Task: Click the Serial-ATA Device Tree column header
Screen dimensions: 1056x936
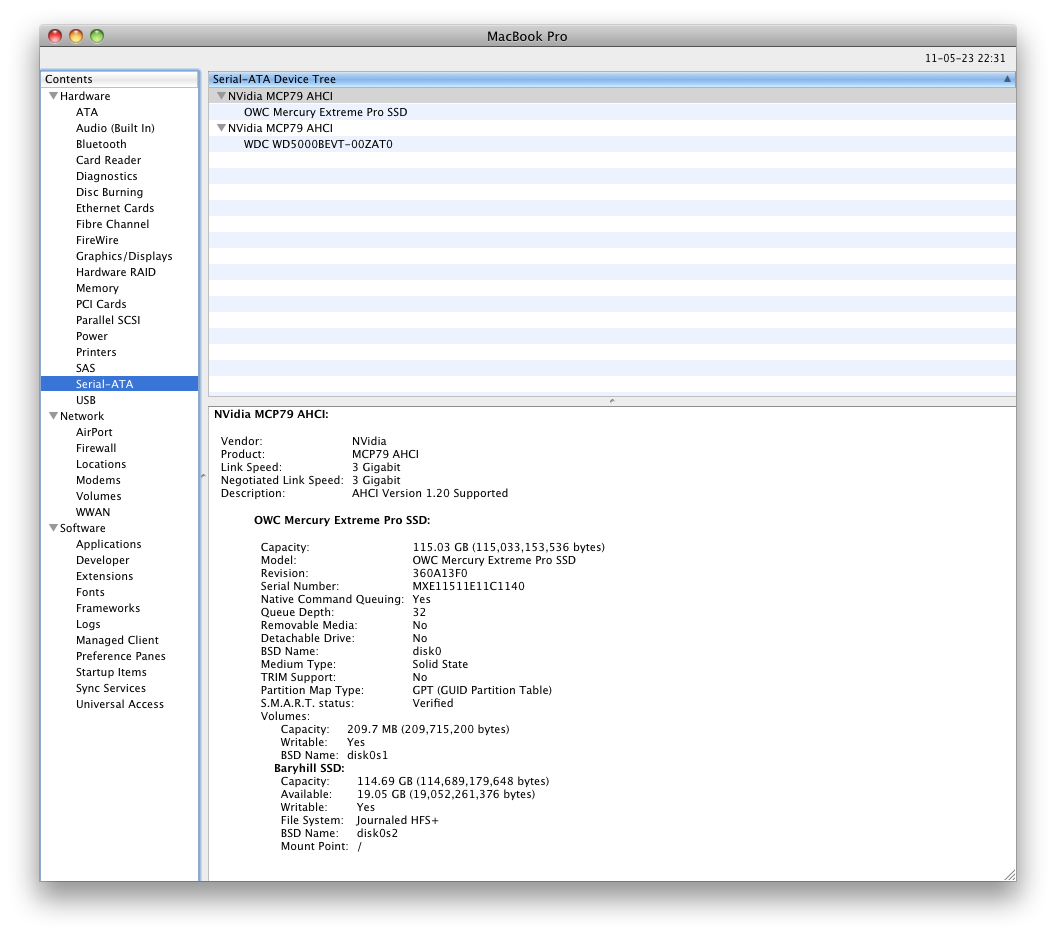Action: (x=612, y=79)
